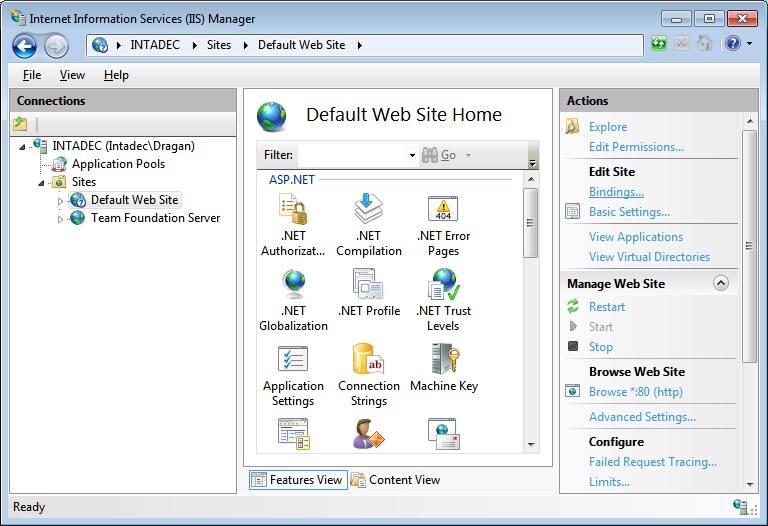Open the Help menu

116,75
